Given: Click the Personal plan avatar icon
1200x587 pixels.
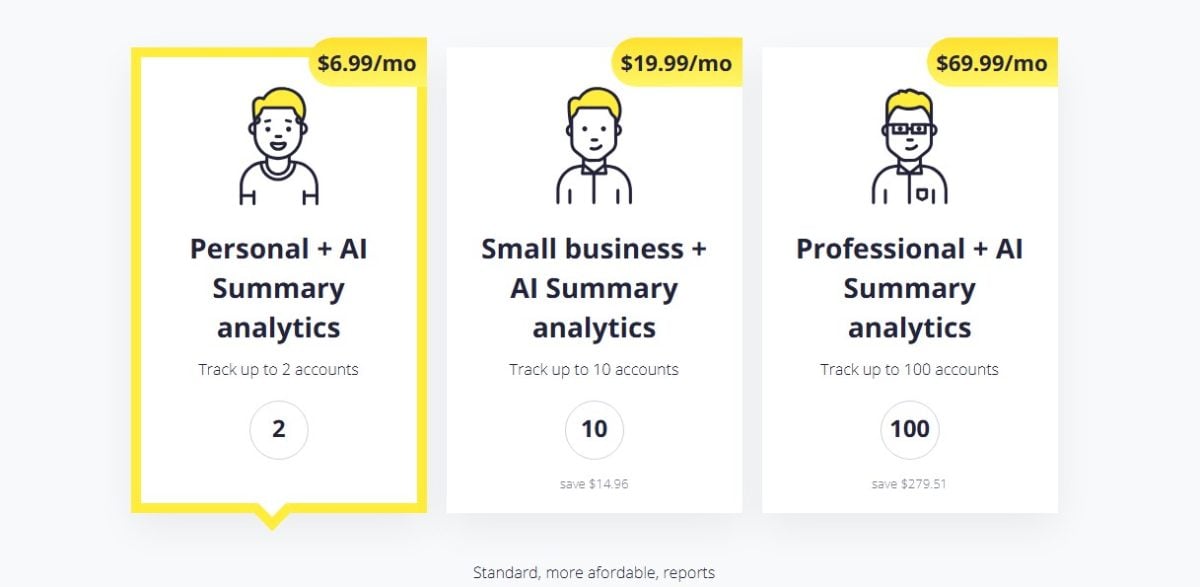Looking at the screenshot, I should coord(278,146).
